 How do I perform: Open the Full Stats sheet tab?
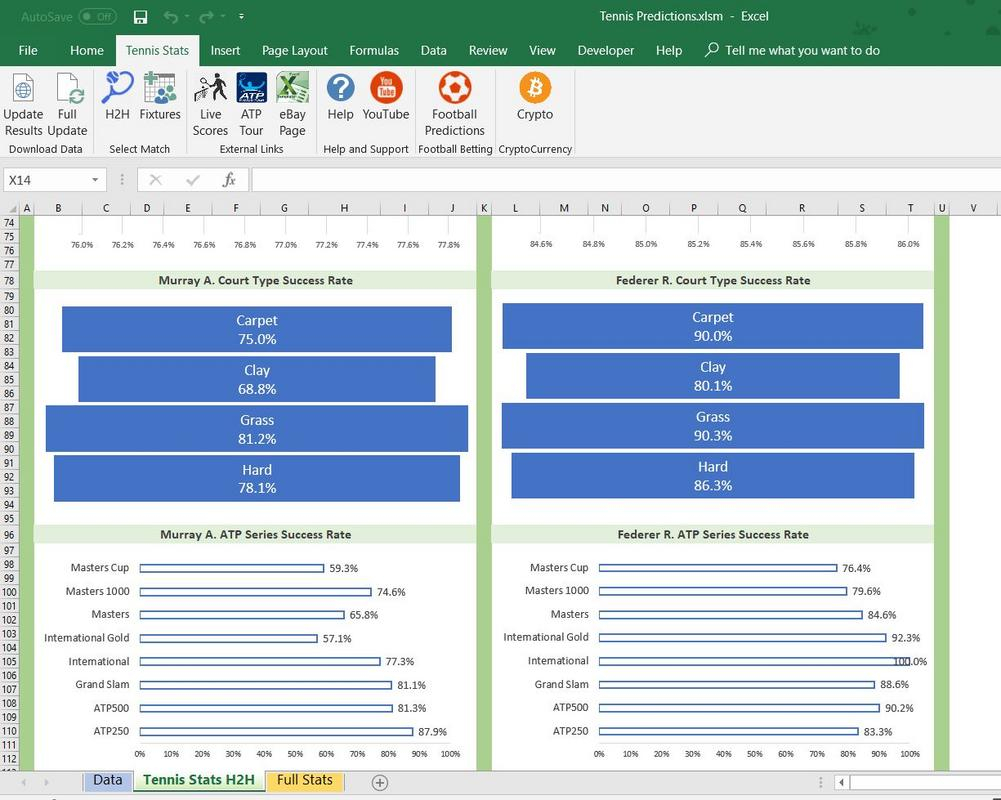coord(304,780)
